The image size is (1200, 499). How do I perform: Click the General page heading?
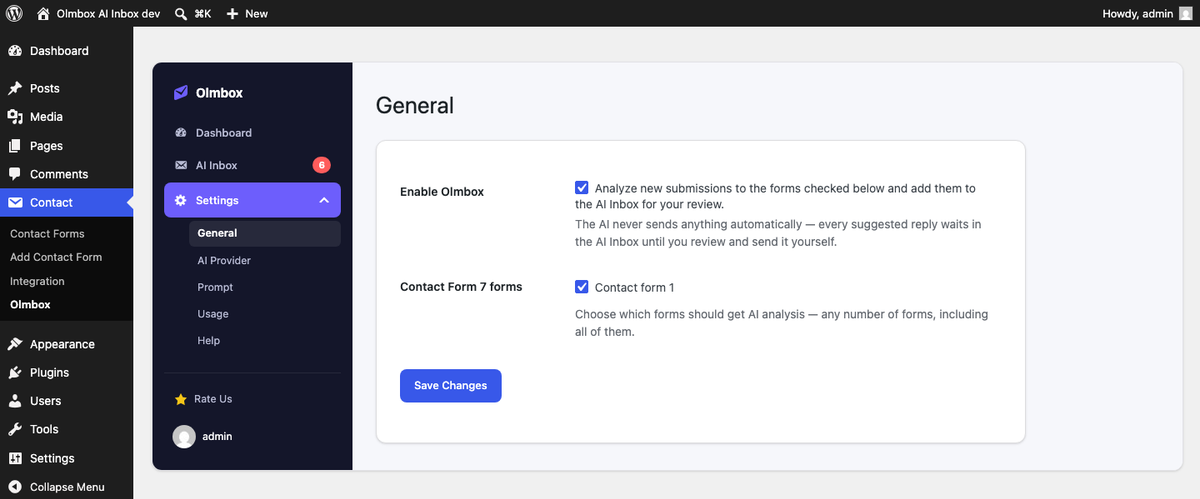point(415,106)
